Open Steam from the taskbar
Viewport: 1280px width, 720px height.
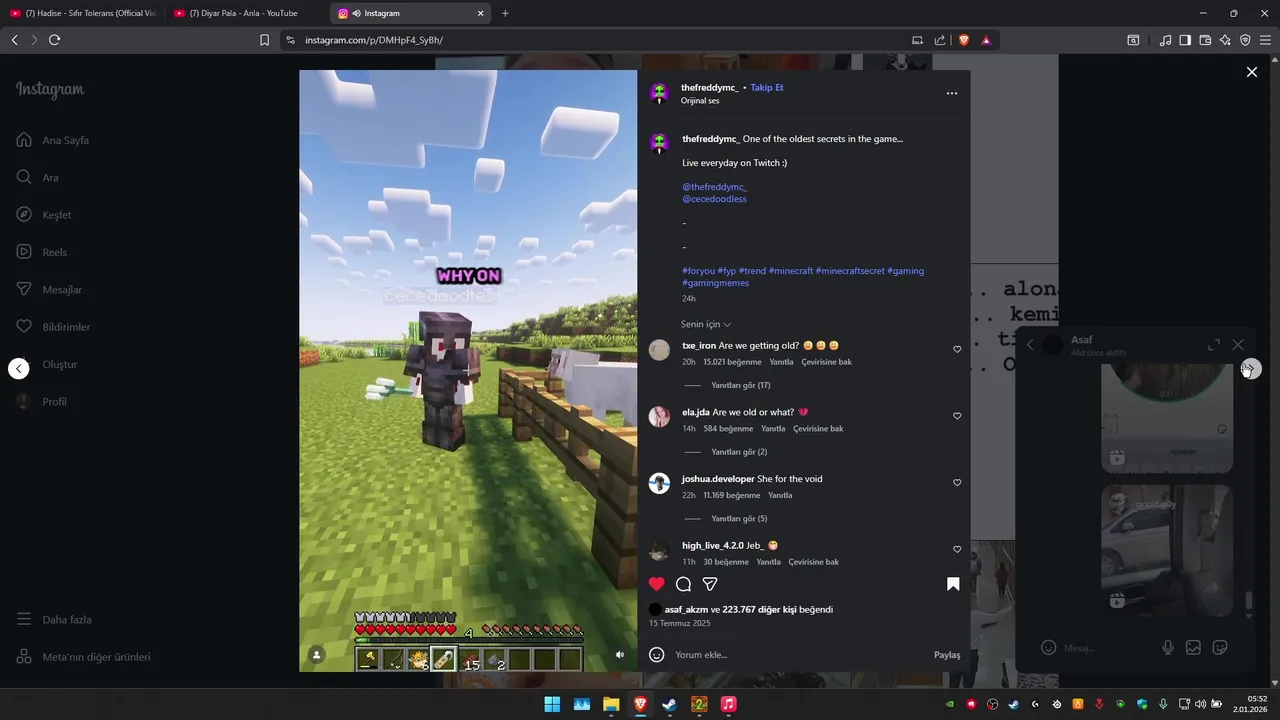pyautogui.click(x=670, y=704)
